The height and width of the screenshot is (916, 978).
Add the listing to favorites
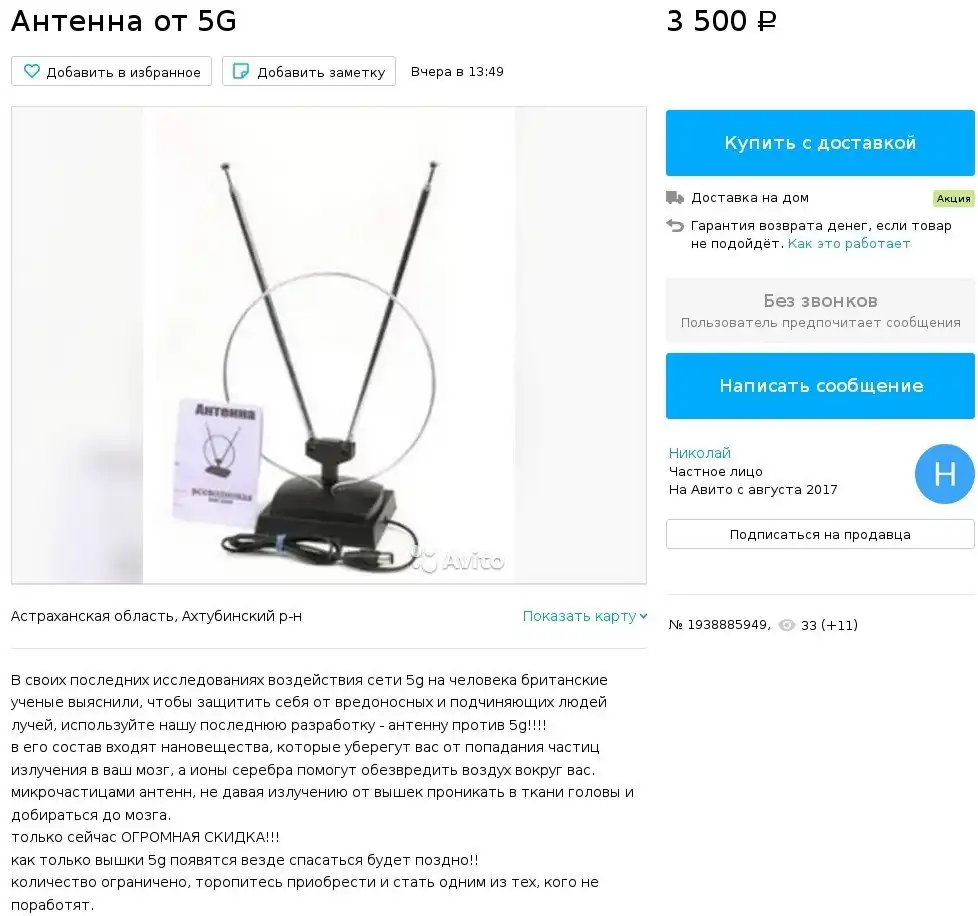pyautogui.click(x=111, y=71)
